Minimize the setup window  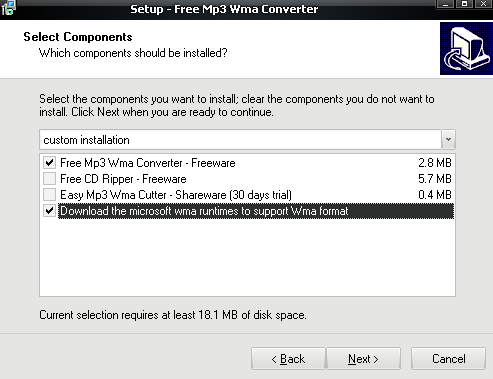(445, 4)
